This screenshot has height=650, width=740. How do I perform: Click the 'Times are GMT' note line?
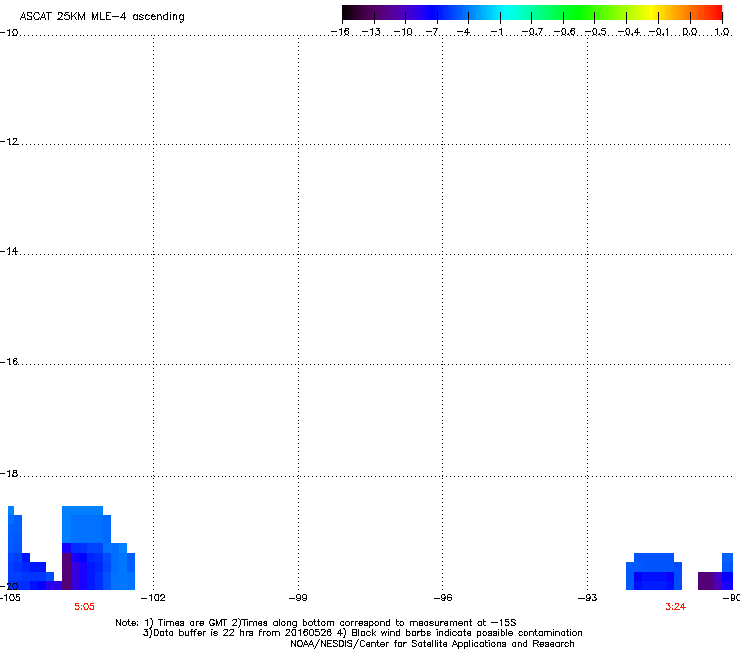tap(316, 623)
